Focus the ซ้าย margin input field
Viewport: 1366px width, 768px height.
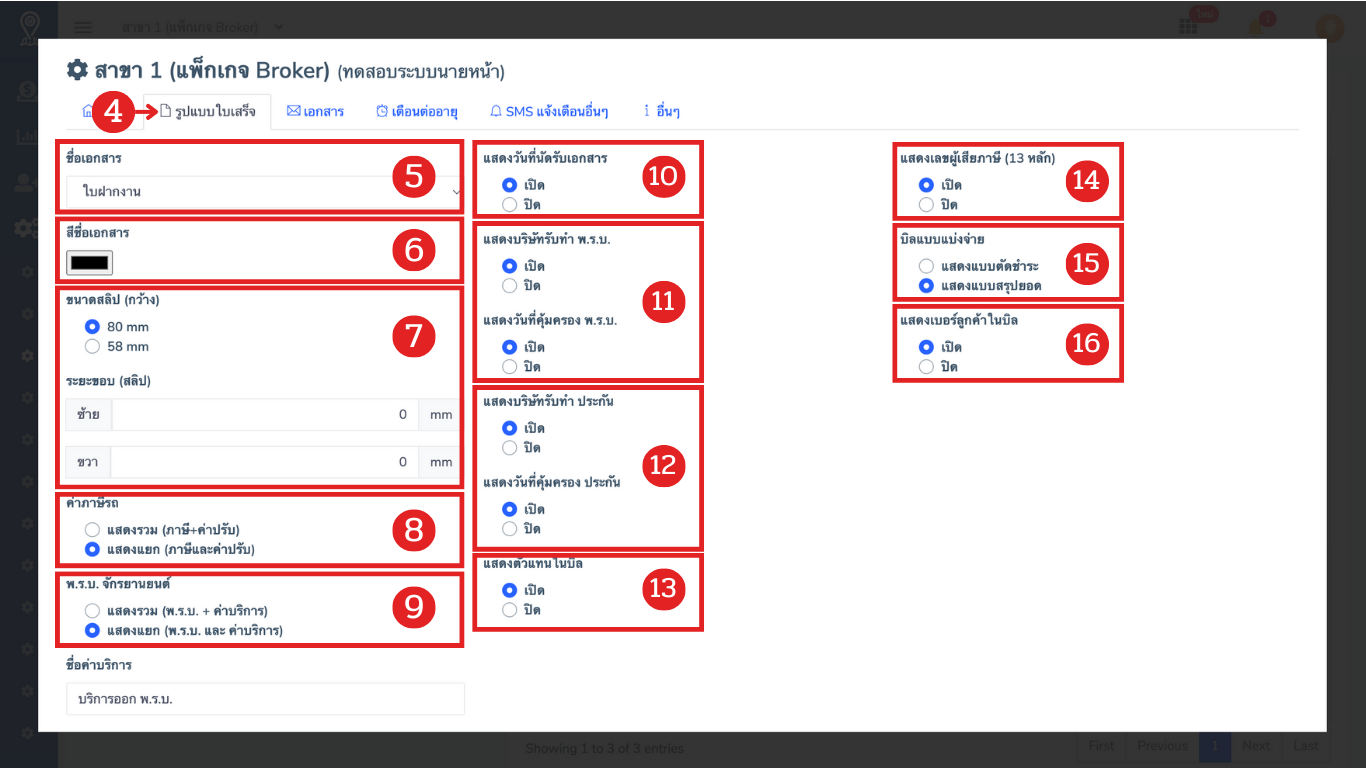264,414
